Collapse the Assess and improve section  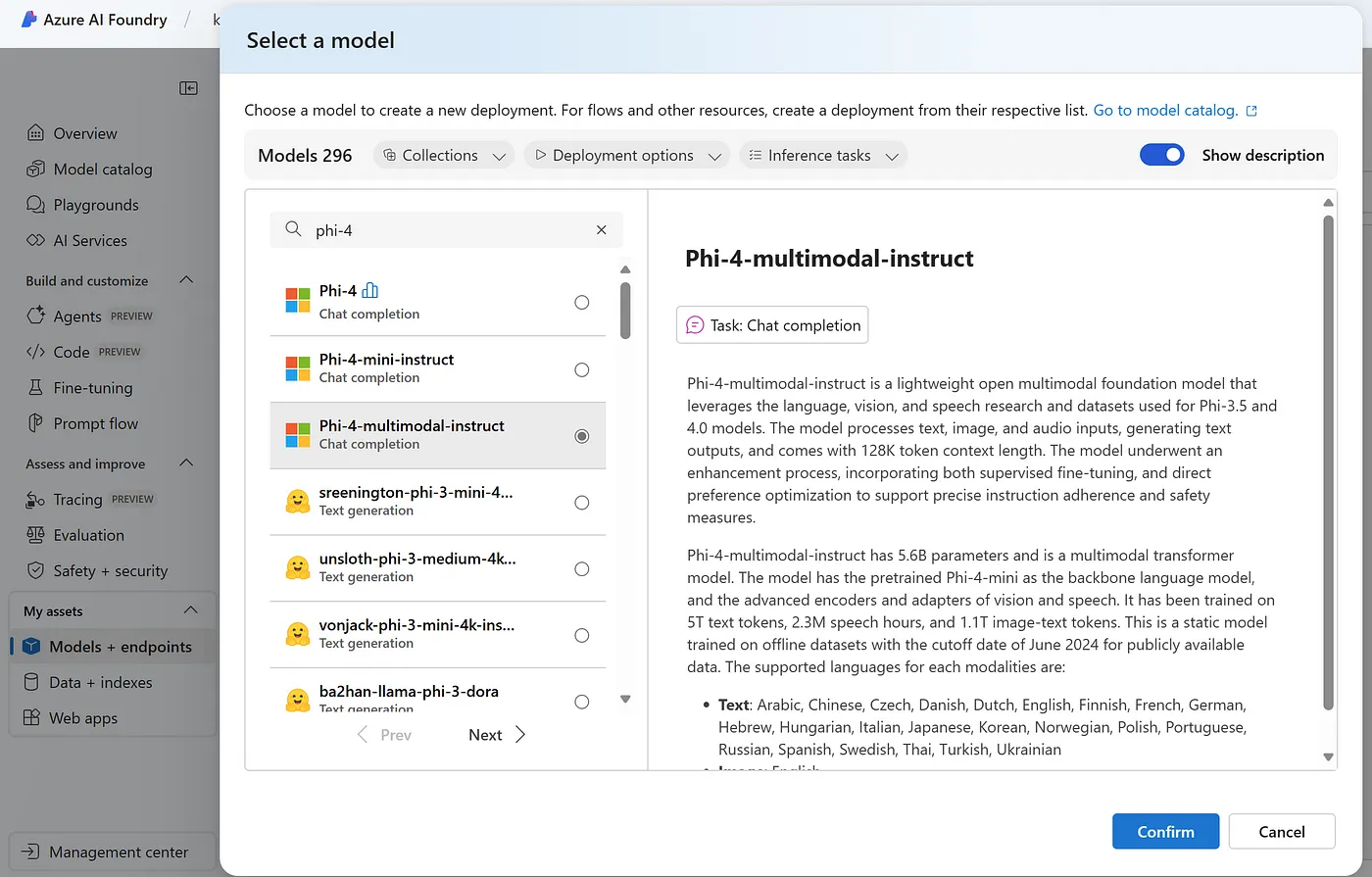pyautogui.click(x=186, y=463)
